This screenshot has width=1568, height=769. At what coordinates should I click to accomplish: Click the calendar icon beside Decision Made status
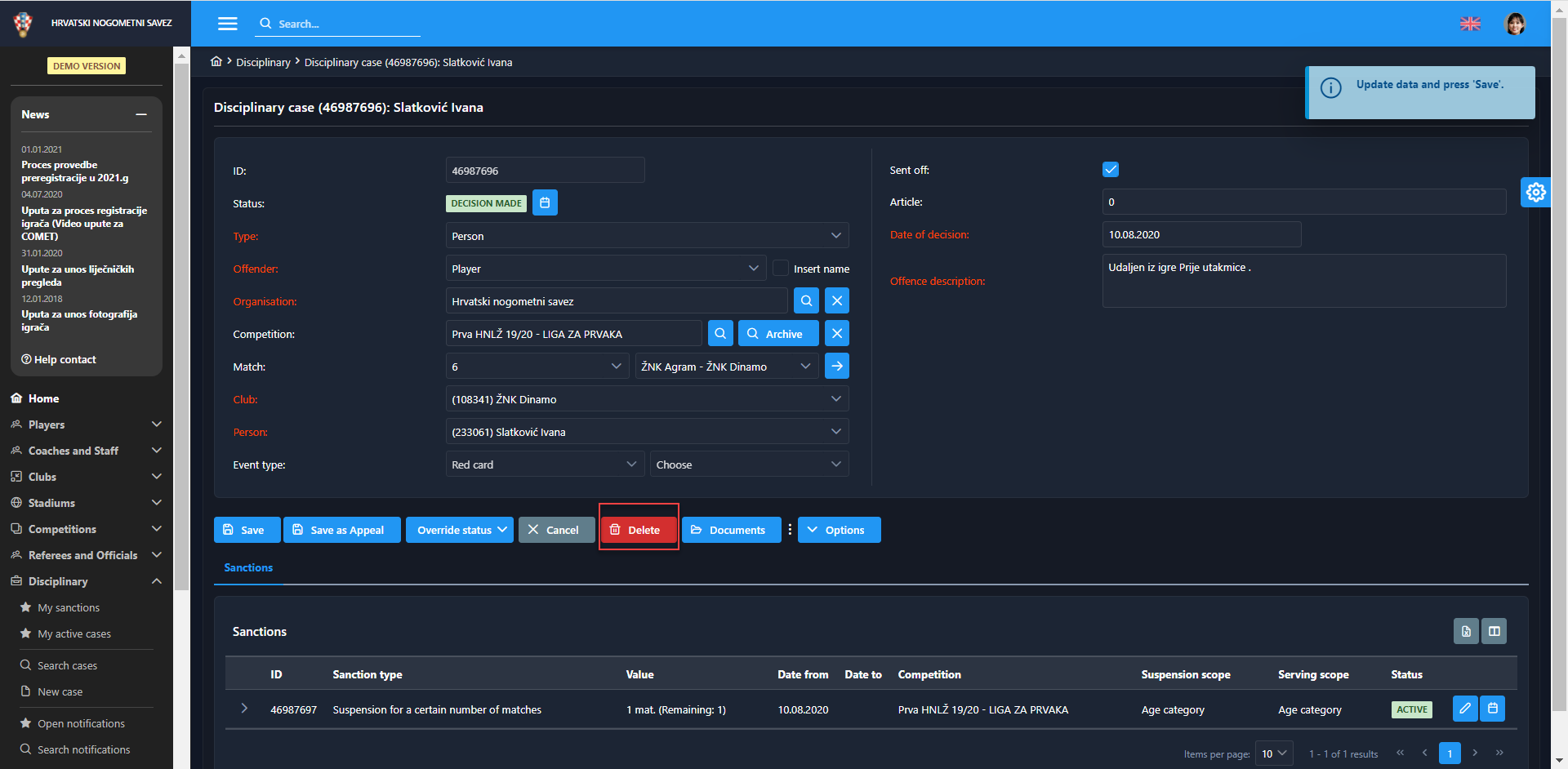tap(545, 203)
